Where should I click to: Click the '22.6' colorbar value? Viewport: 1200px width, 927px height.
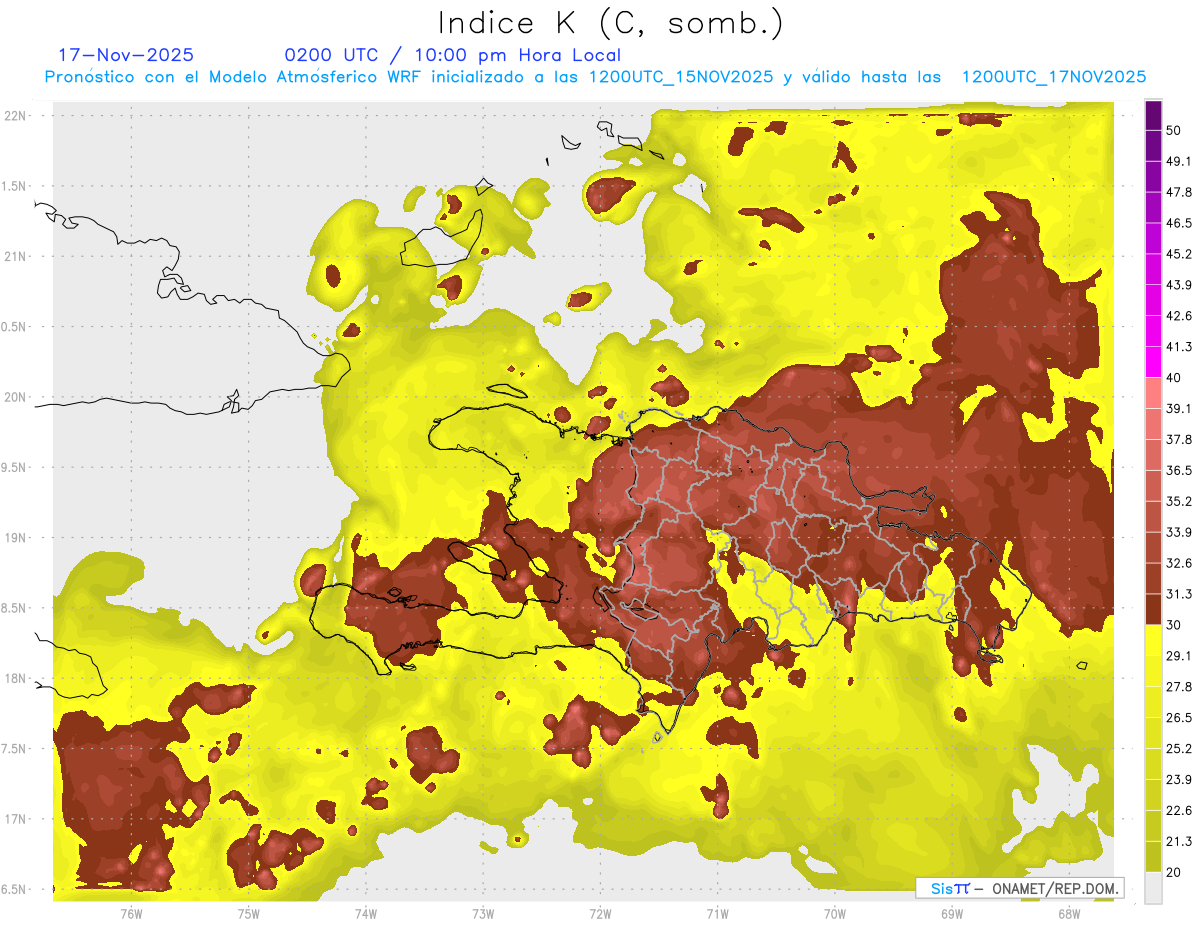point(1179,810)
